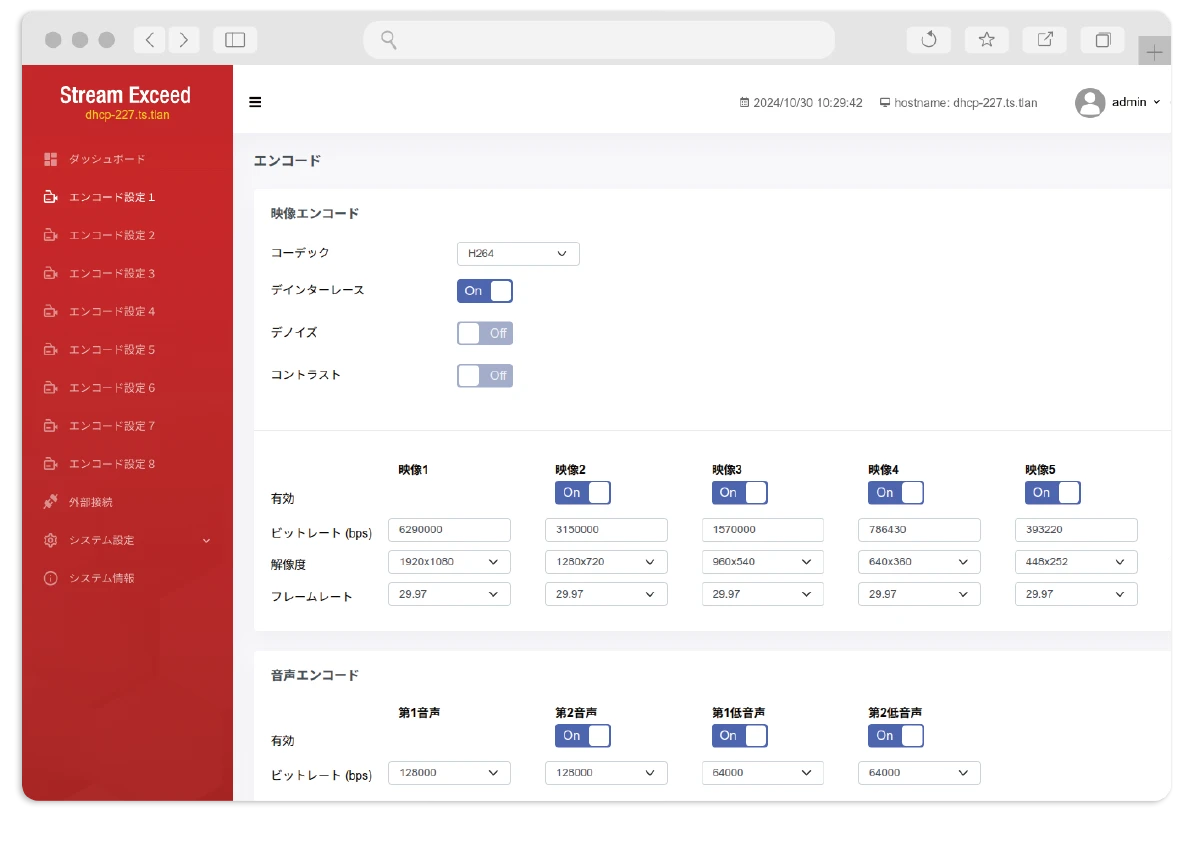The width and height of the screenshot is (1200, 844).
Task: Disable the 映像2 enable switch
Action: pos(583,492)
